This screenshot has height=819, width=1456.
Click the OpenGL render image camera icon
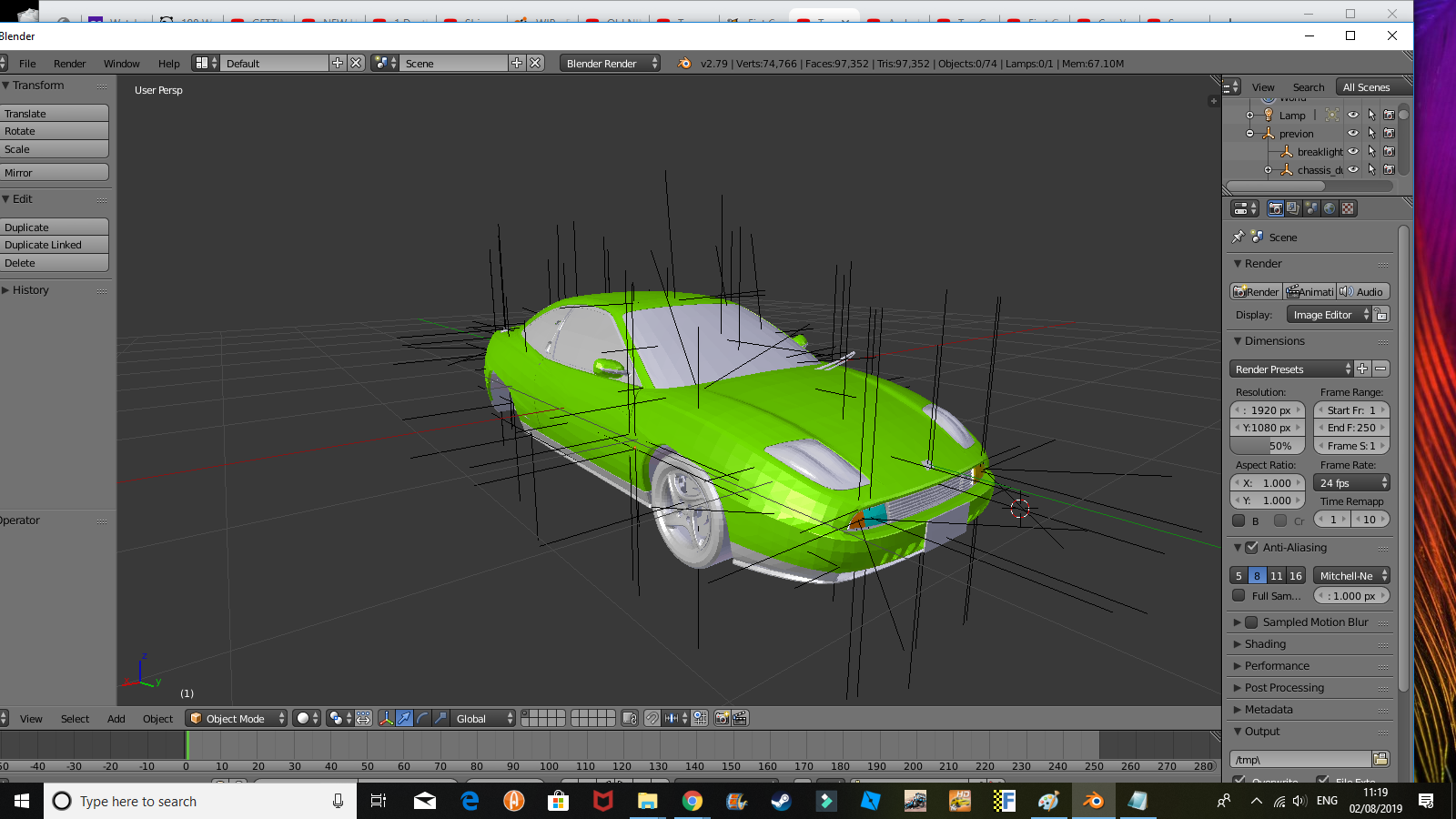(722, 718)
